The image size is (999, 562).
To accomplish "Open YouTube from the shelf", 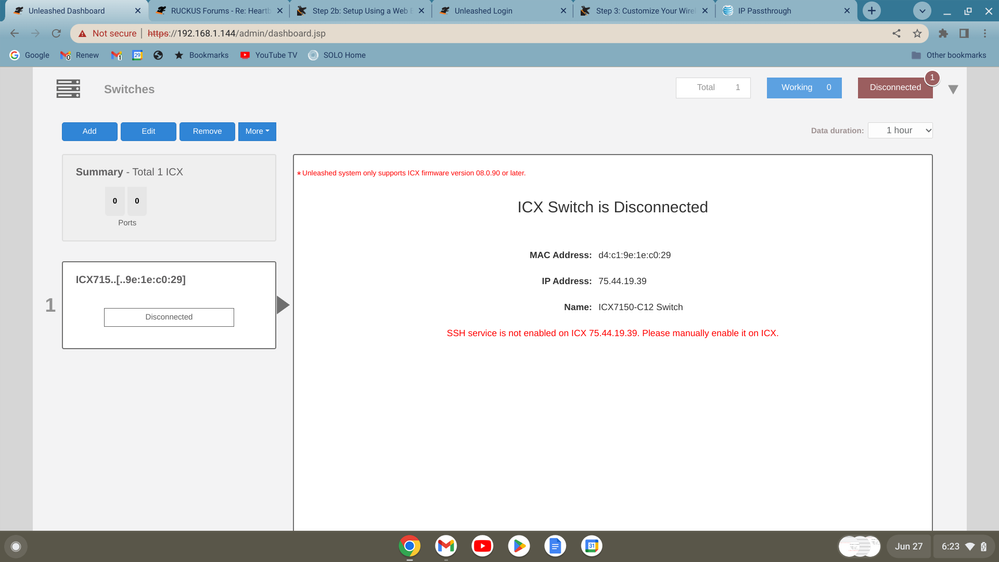I will [x=482, y=546].
